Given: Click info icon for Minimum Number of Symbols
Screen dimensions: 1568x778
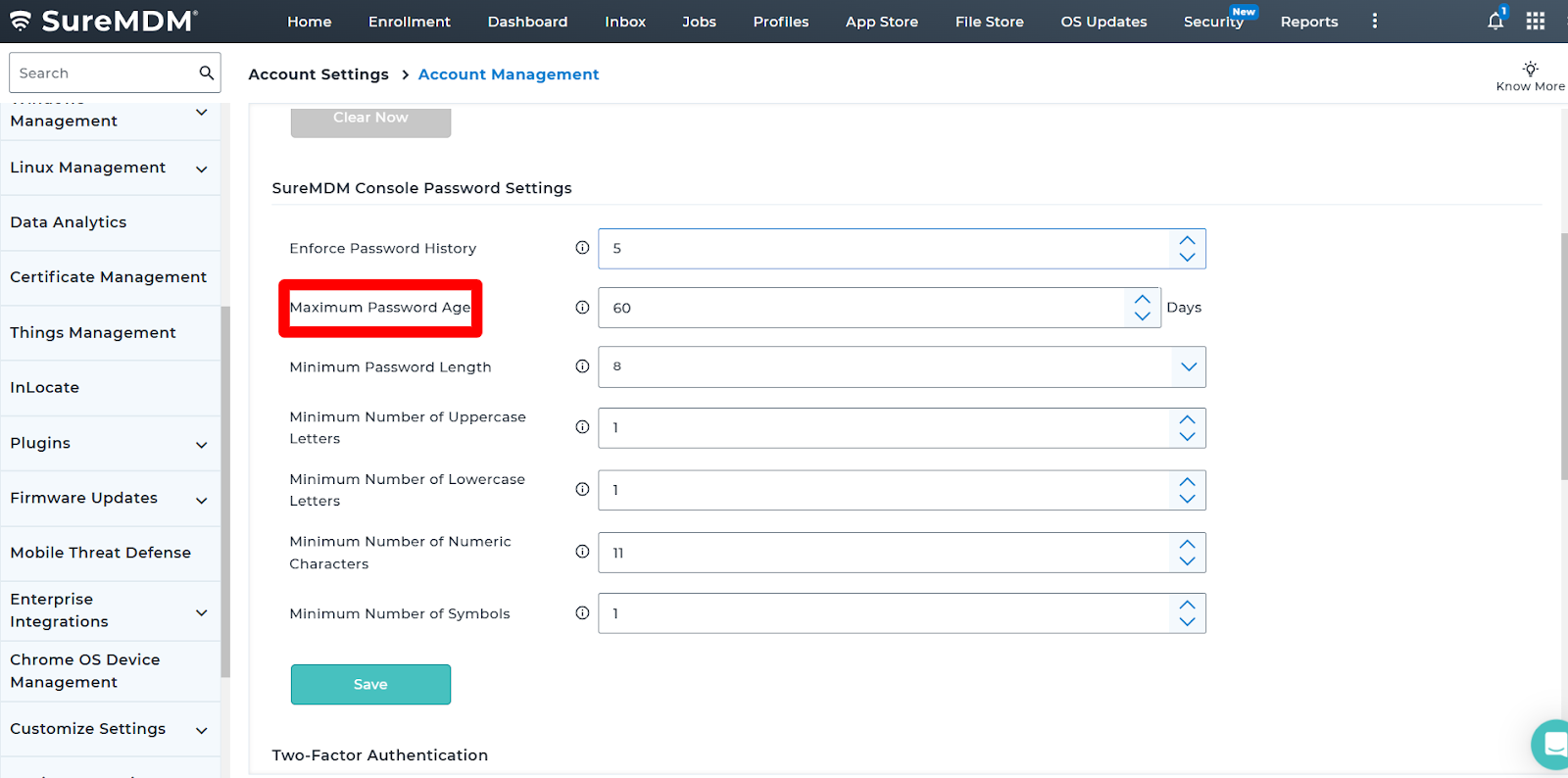Looking at the screenshot, I should coord(582,613).
